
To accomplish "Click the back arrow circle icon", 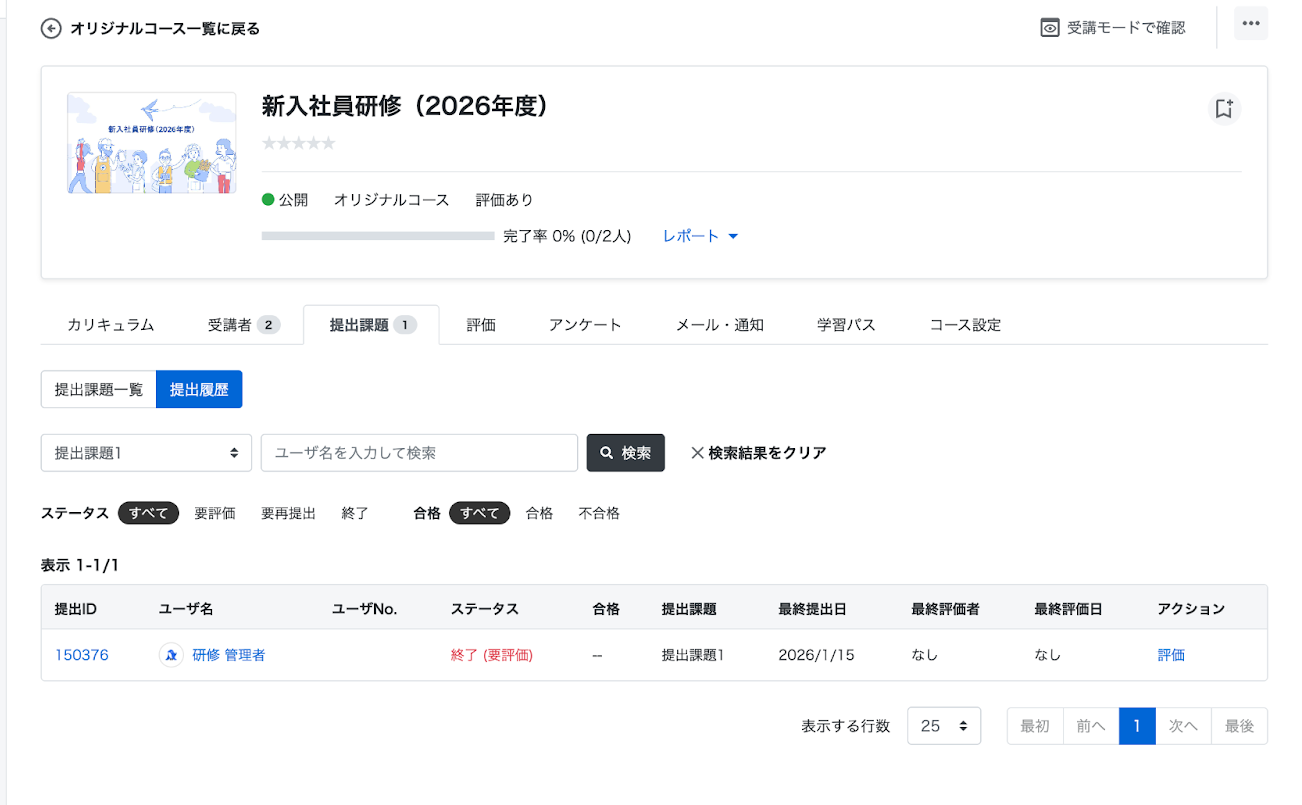I will pyautogui.click(x=51, y=28).
